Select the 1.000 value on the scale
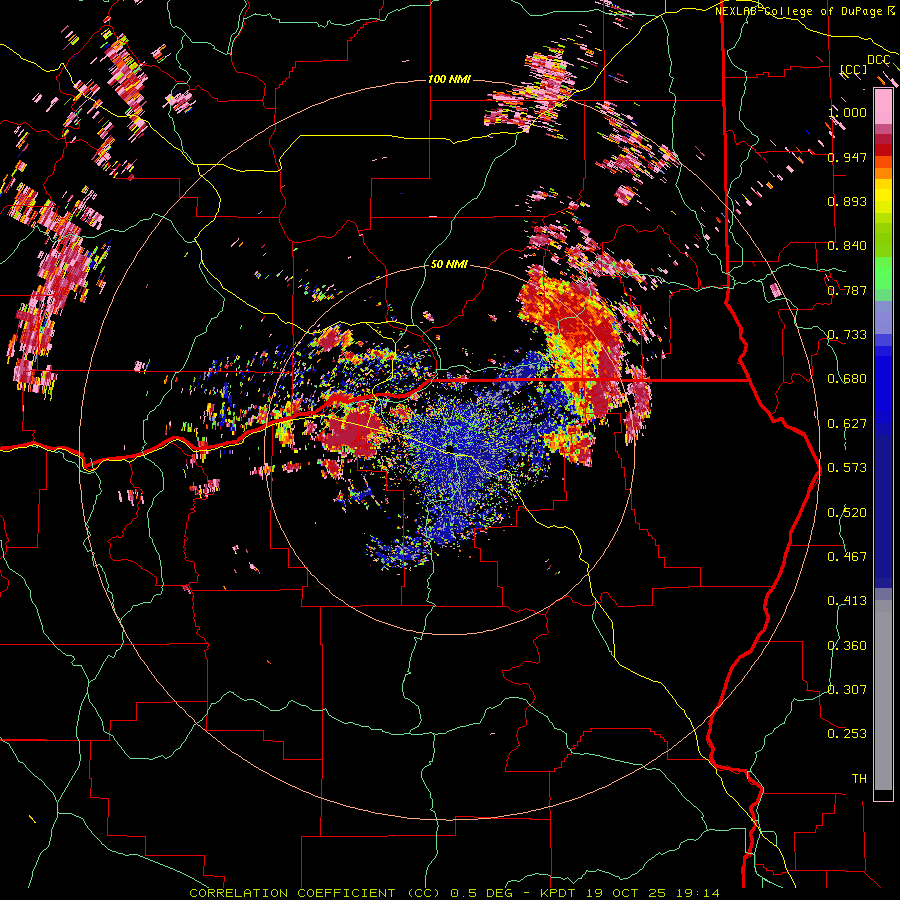The image size is (900, 900). [x=847, y=112]
